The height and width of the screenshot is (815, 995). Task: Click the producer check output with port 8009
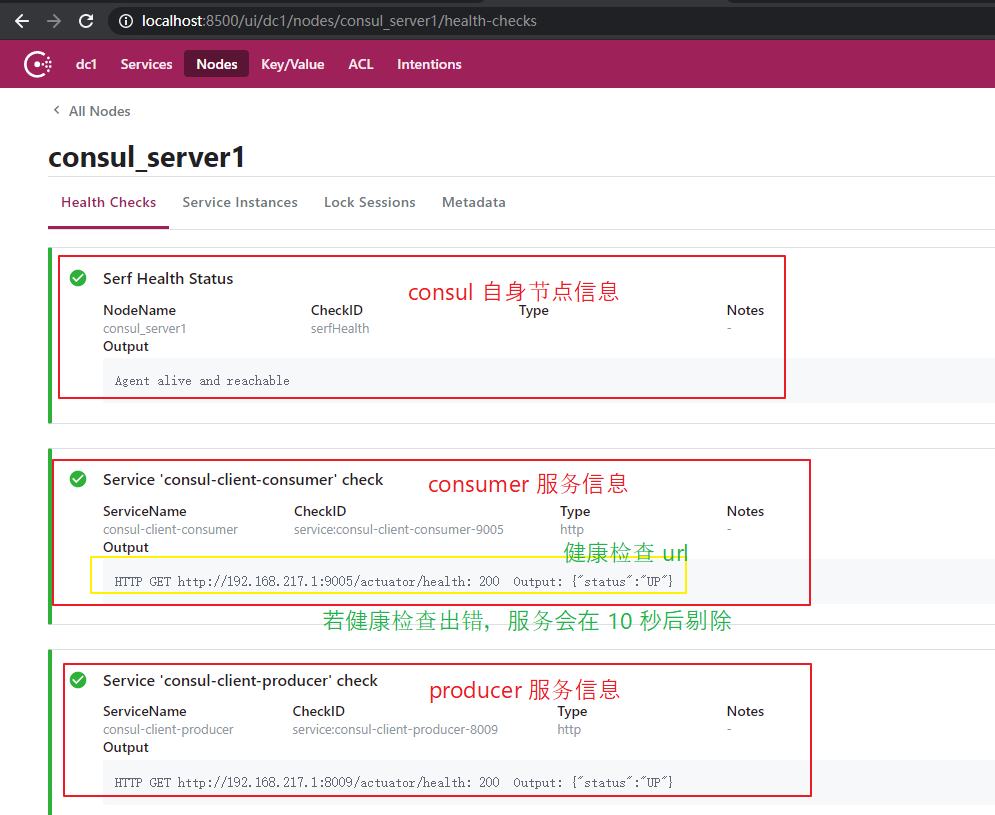click(393, 783)
